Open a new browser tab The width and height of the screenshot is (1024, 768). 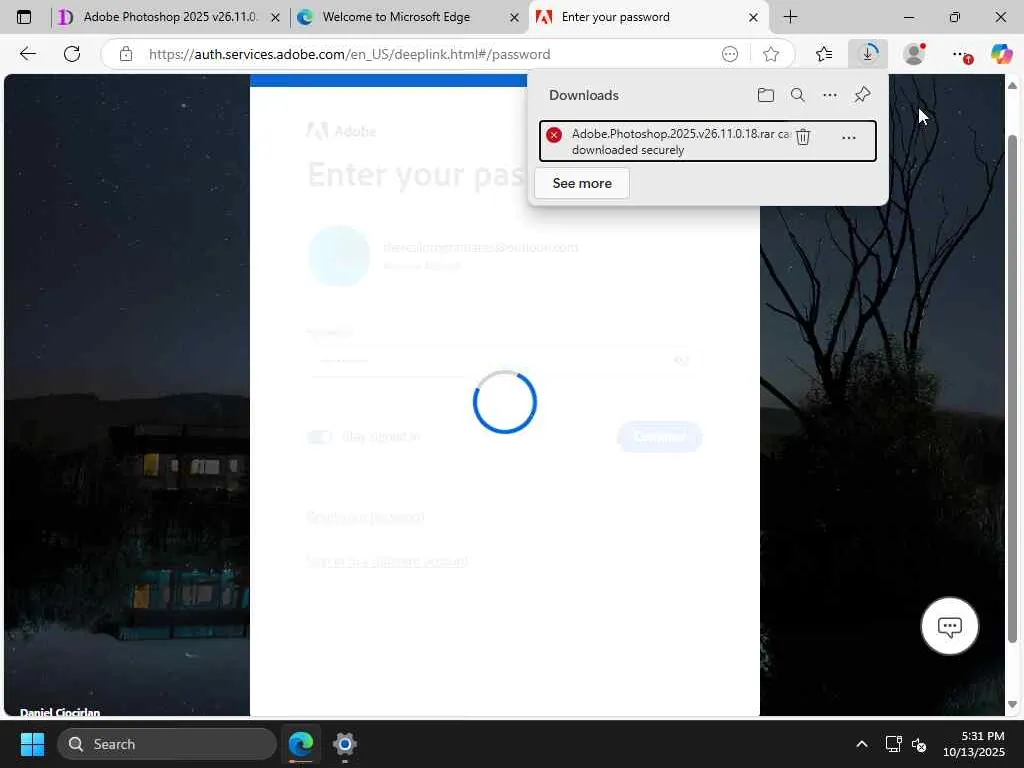[x=790, y=17]
